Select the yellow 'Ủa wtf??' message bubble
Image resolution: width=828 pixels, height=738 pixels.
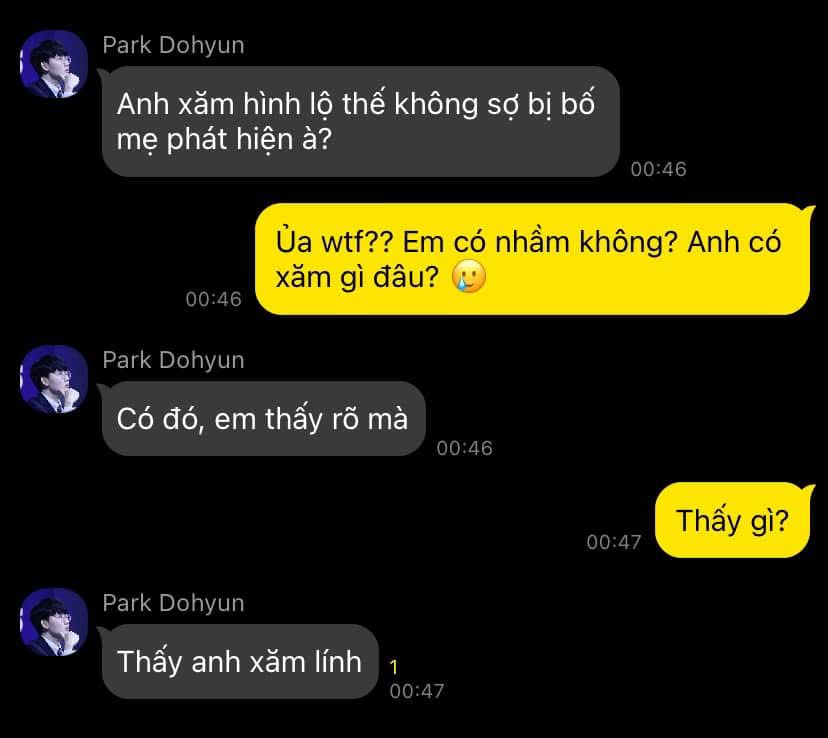click(532, 259)
